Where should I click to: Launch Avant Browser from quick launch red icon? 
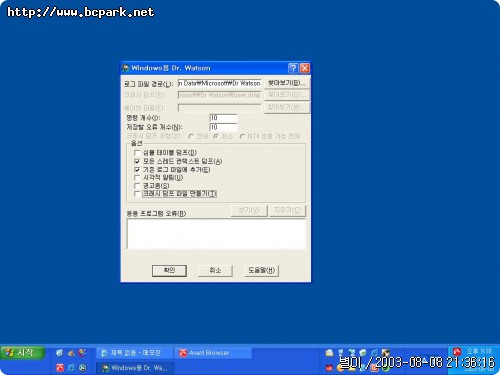pyautogui.click(x=60, y=368)
